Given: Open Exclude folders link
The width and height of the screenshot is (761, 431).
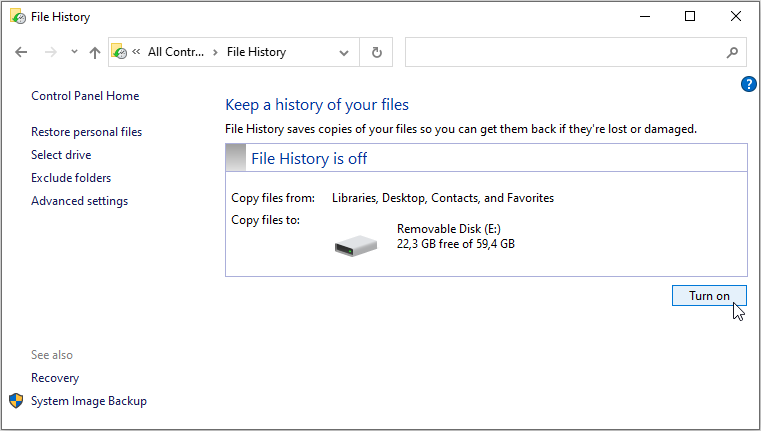Looking at the screenshot, I should pos(71,178).
